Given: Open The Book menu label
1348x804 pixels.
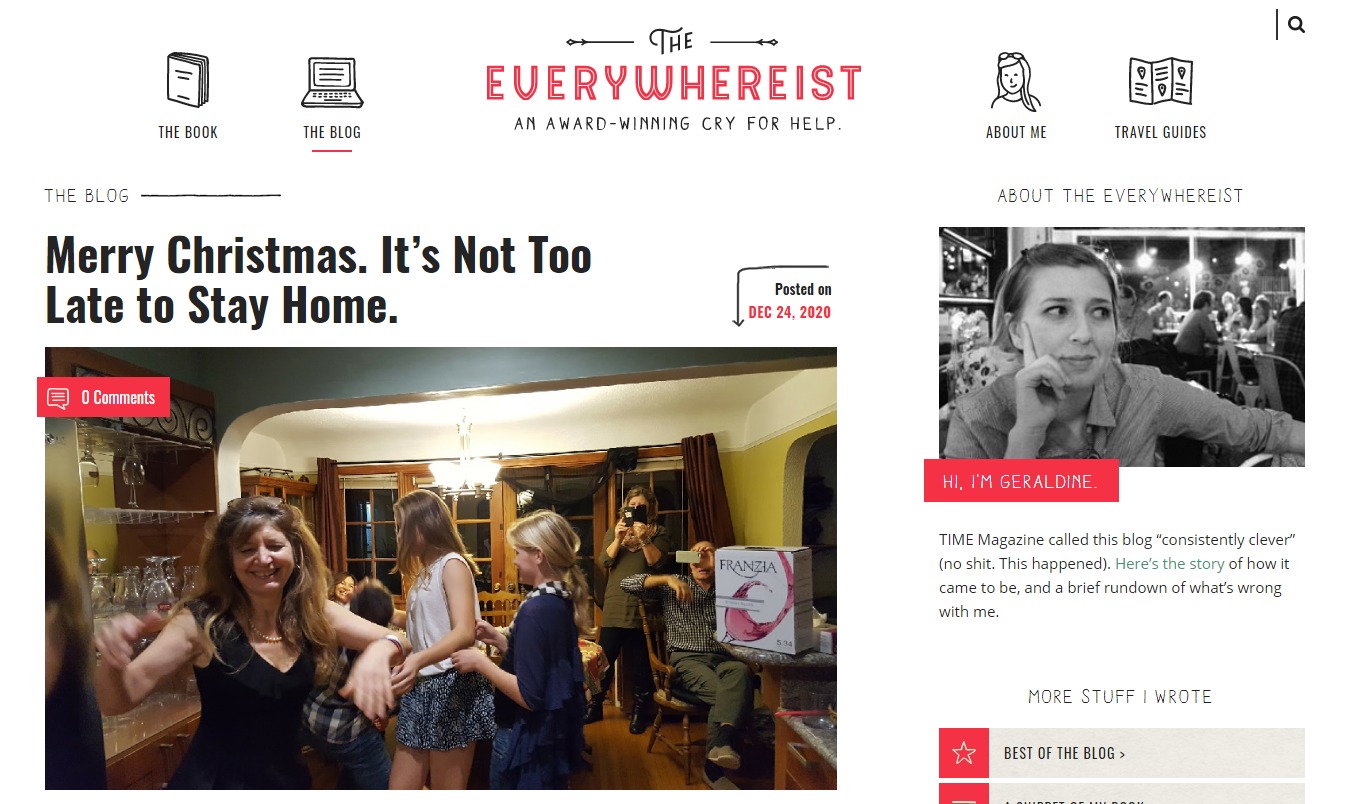Looking at the screenshot, I should point(188,132).
